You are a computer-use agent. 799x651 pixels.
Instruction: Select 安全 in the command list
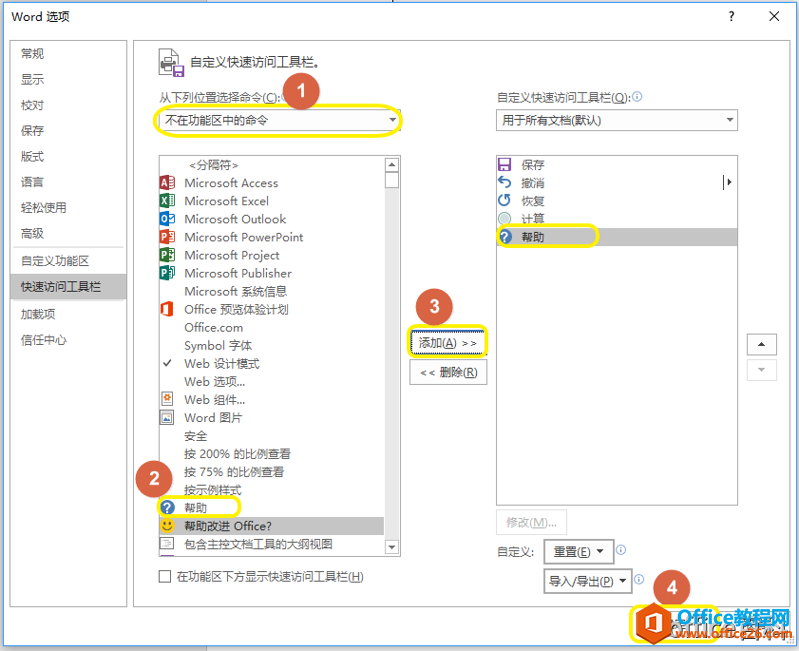pyautogui.click(x=271, y=436)
